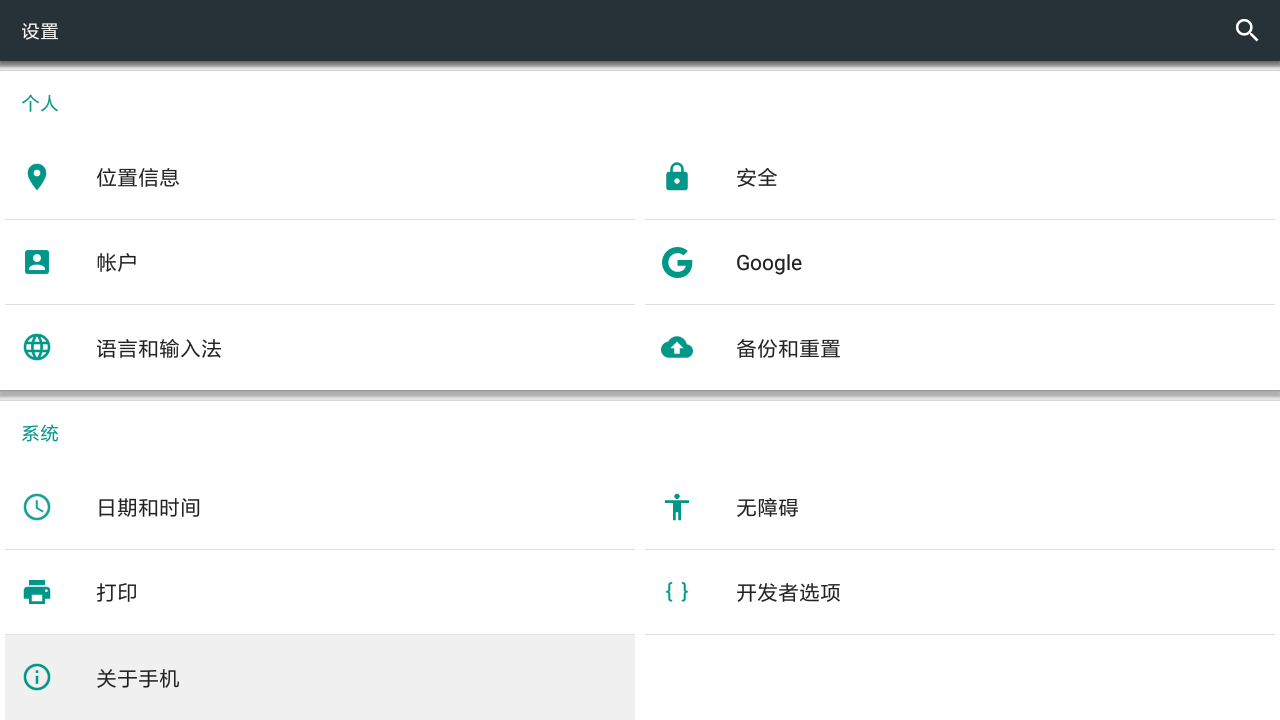
Task: Open 位置信息 settings
Action: point(320,177)
